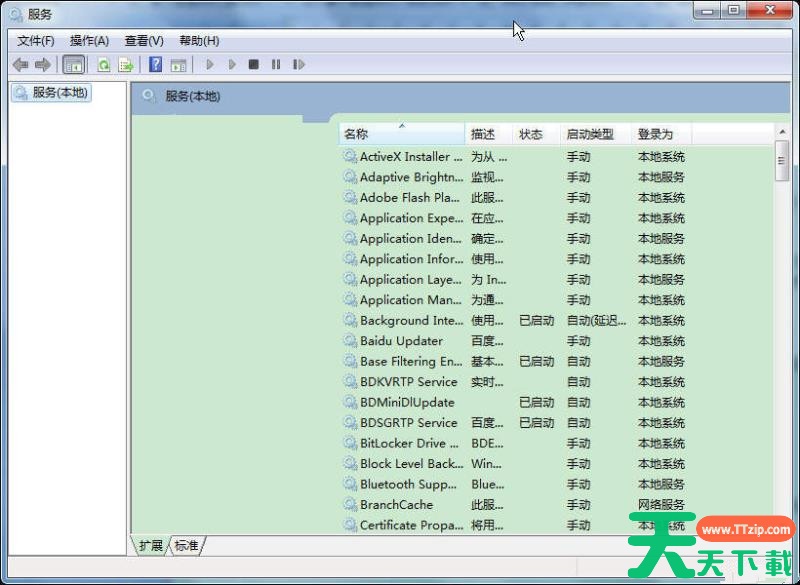The height and width of the screenshot is (585, 800).
Task: Sort the list by the 名称 column header
Action: pyautogui.click(x=400, y=134)
